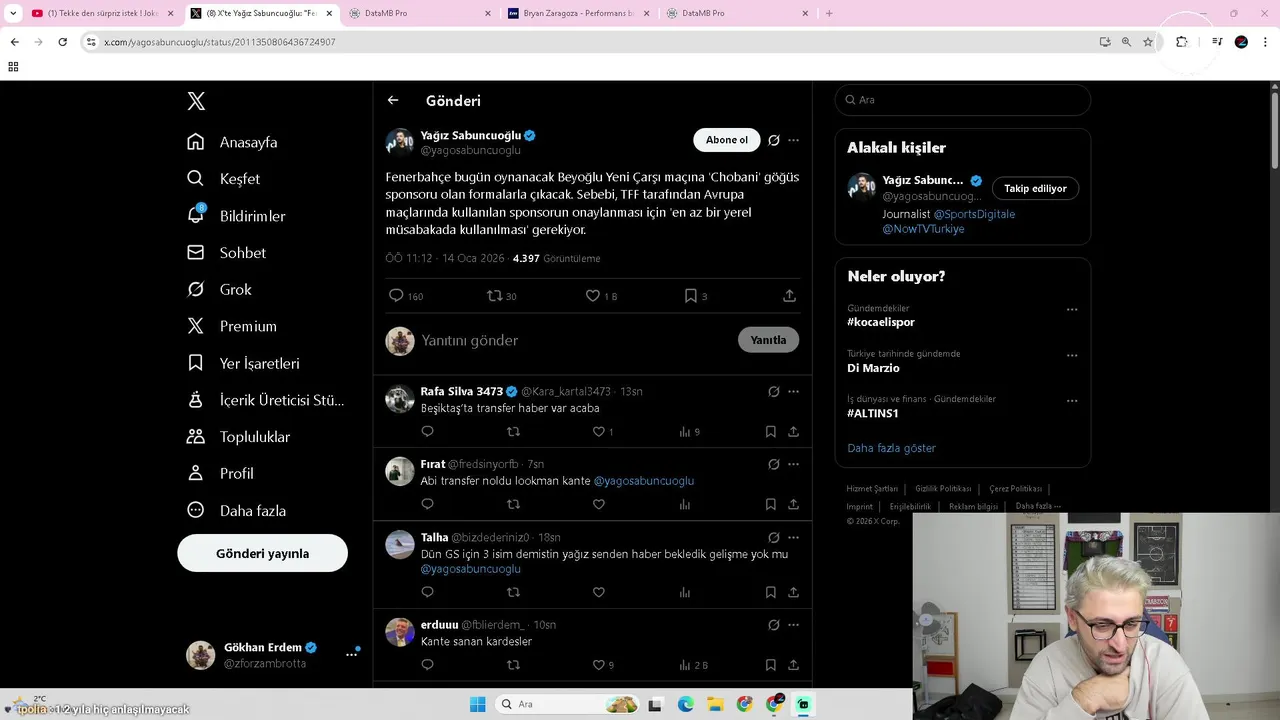This screenshot has width=1280, height=720.
Task: Open @SportsDigitale link
Action: (974, 214)
